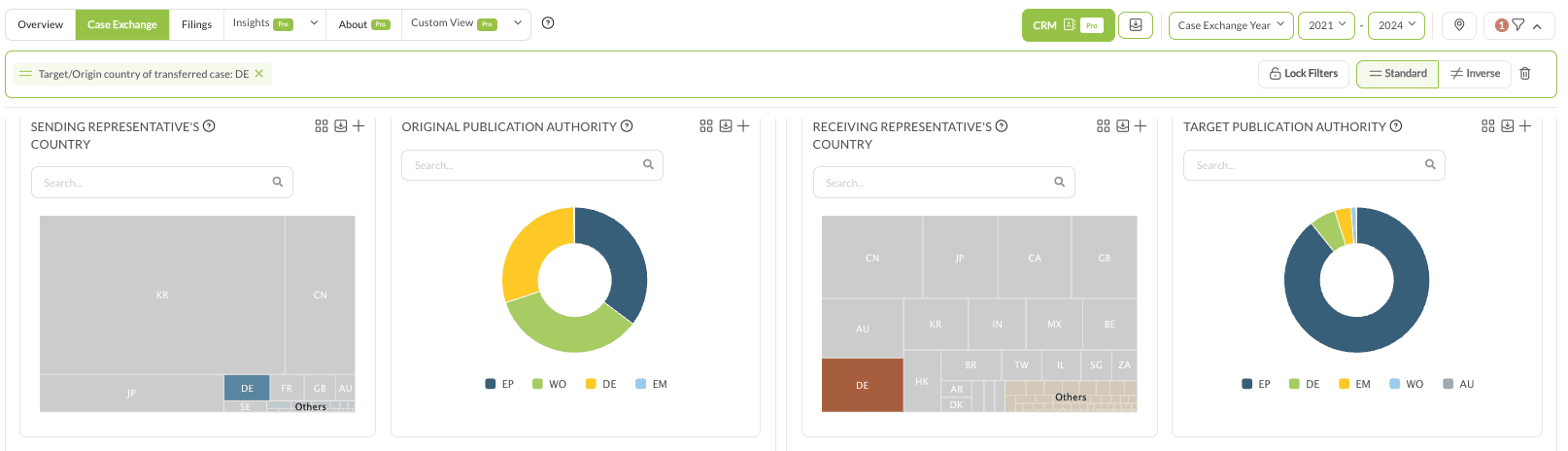Open the Case Exchange Year dropdown

click(x=1230, y=25)
